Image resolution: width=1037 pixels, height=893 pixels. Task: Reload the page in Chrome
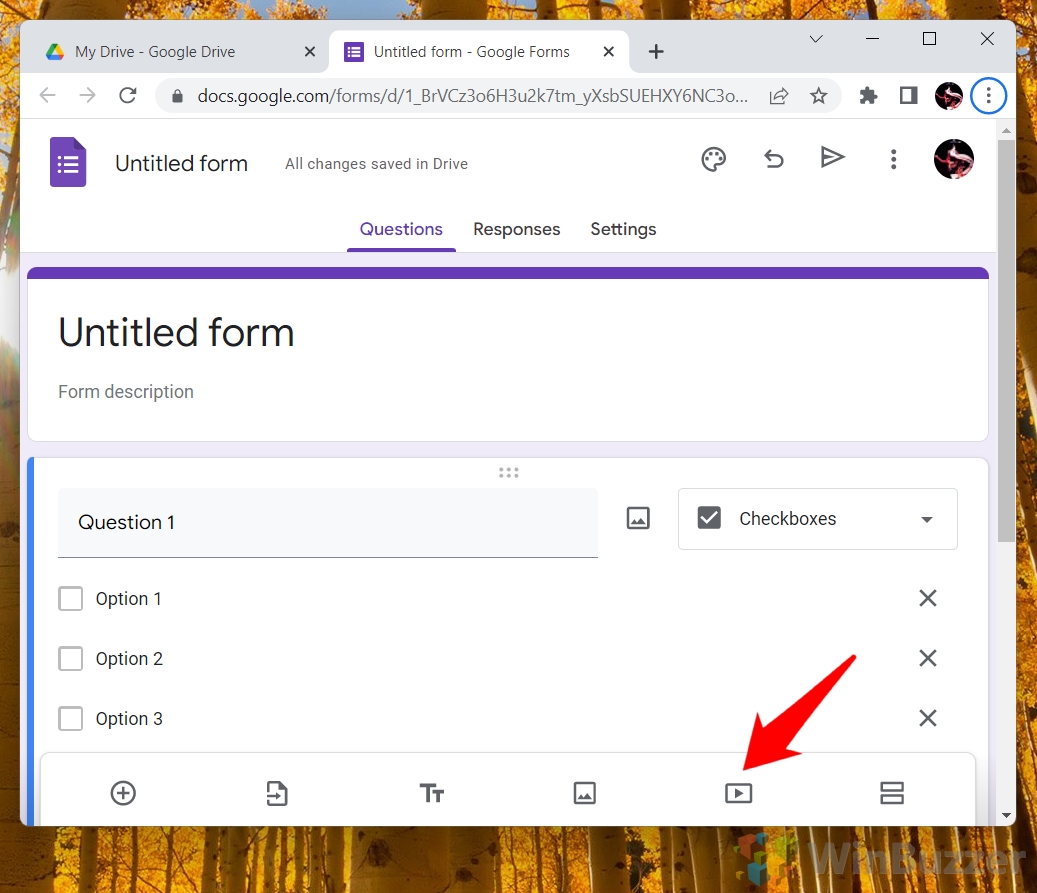(128, 96)
